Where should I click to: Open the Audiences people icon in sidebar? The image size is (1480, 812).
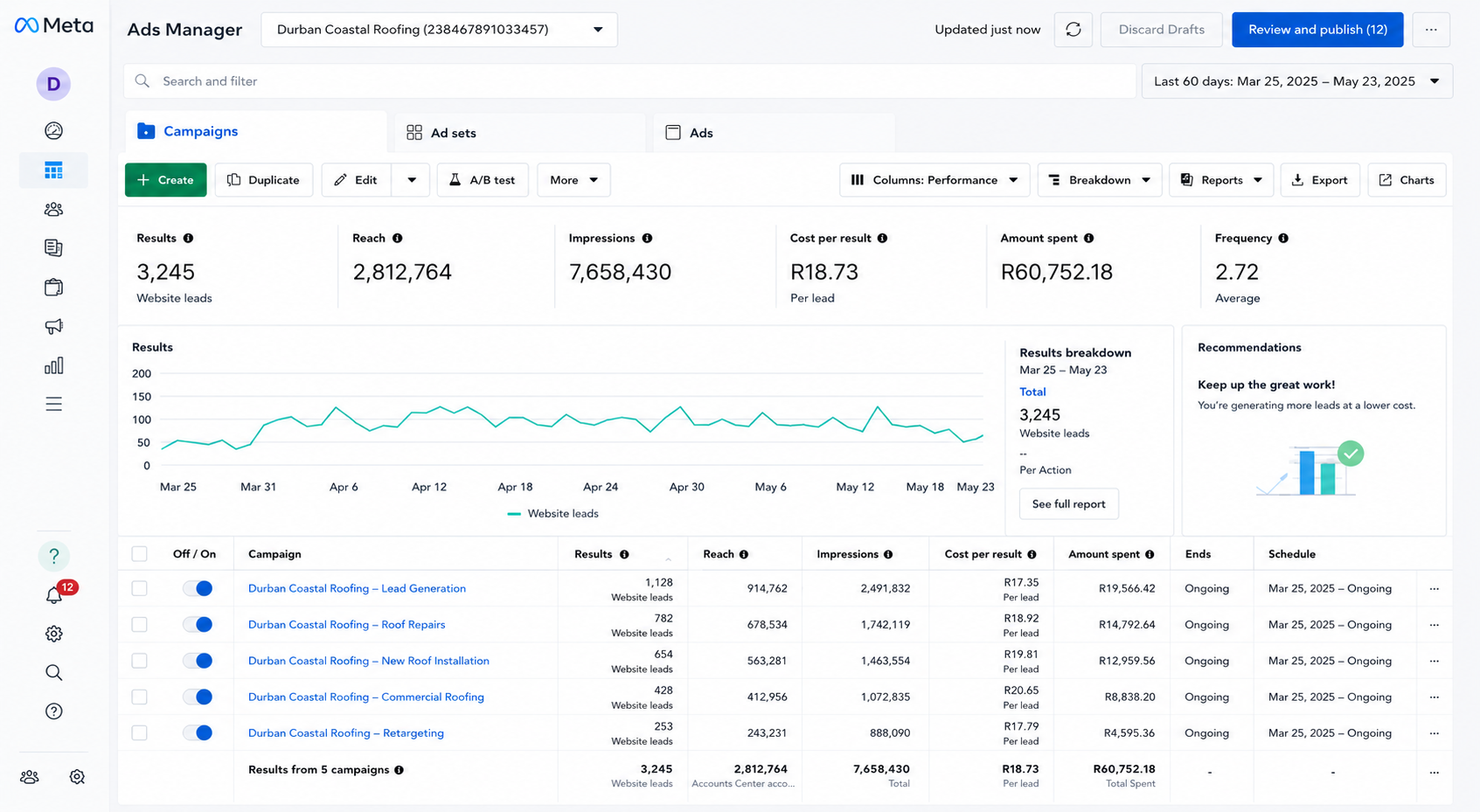point(53,210)
